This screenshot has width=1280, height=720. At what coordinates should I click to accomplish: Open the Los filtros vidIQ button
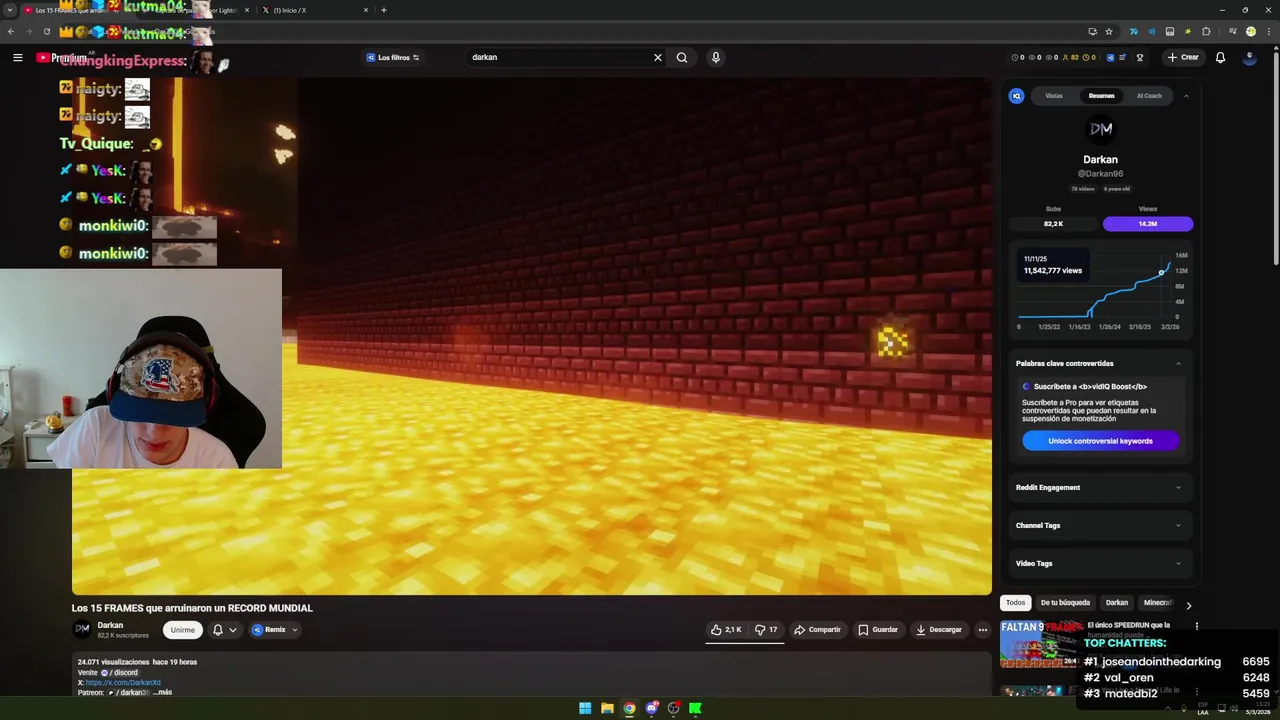pyautogui.click(x=392, y=57)
